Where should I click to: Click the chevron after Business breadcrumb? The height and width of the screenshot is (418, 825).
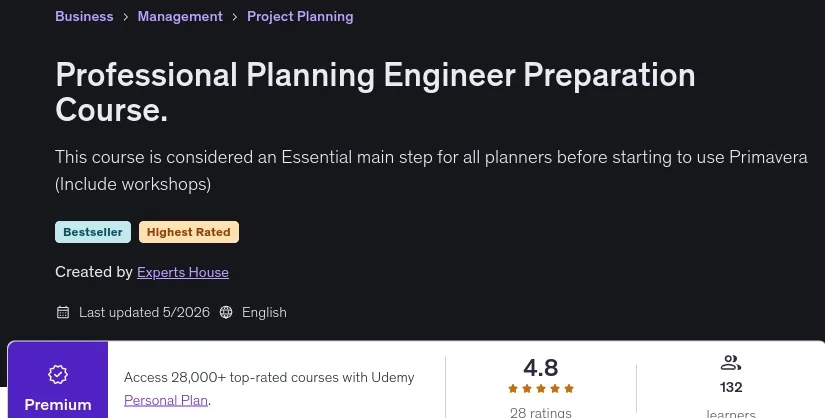125,17
